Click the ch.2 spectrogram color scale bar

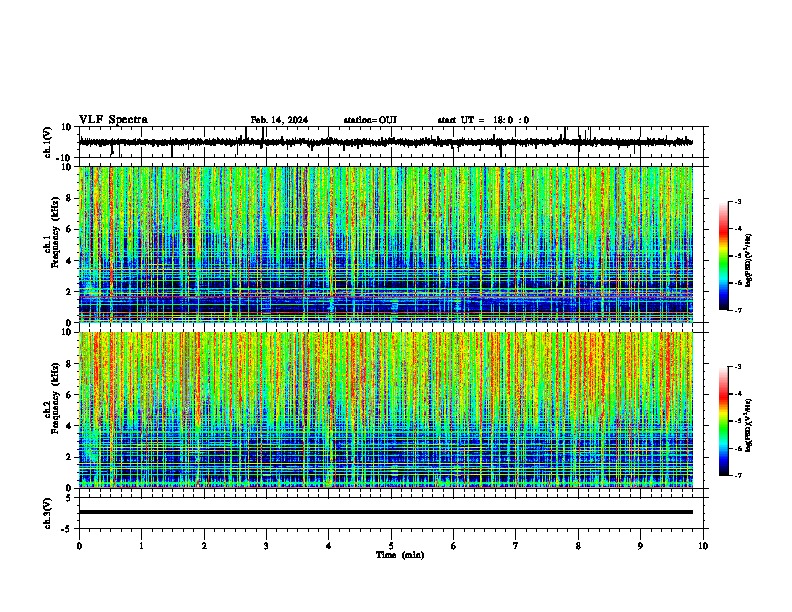(x=724, y=421)
